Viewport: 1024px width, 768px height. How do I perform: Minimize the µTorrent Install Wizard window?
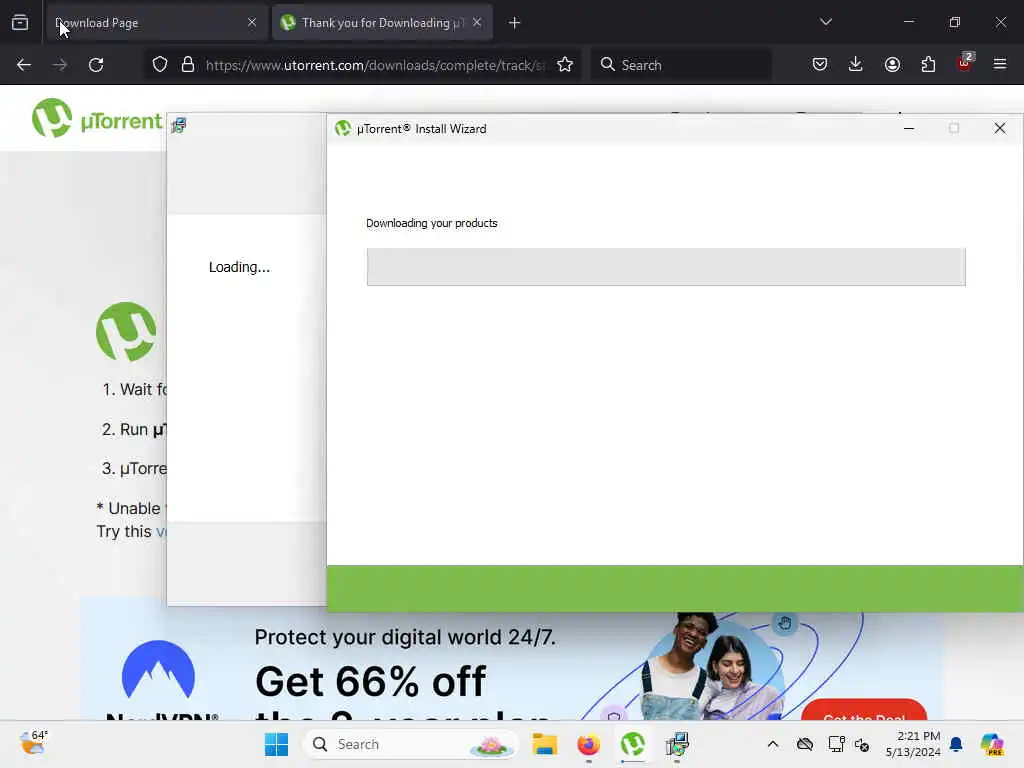click(x=908, y=129)
